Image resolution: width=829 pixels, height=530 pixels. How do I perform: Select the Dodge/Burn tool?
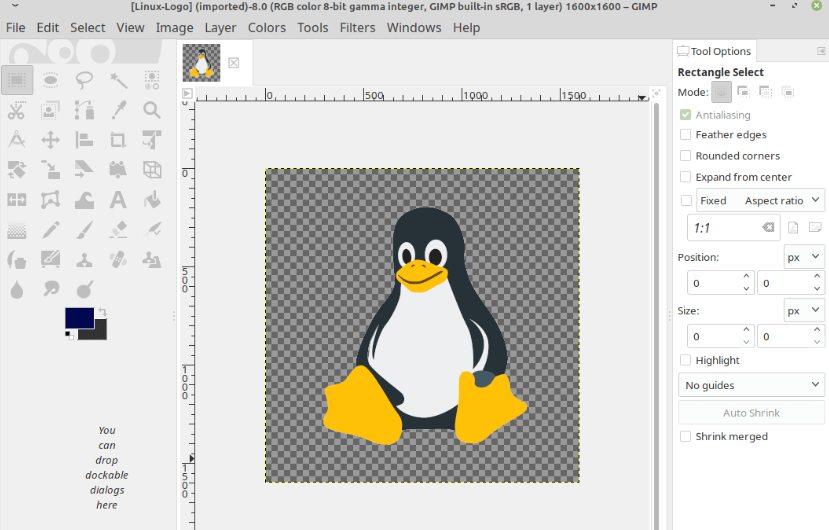pyautogui.click(x=85, y=290)
